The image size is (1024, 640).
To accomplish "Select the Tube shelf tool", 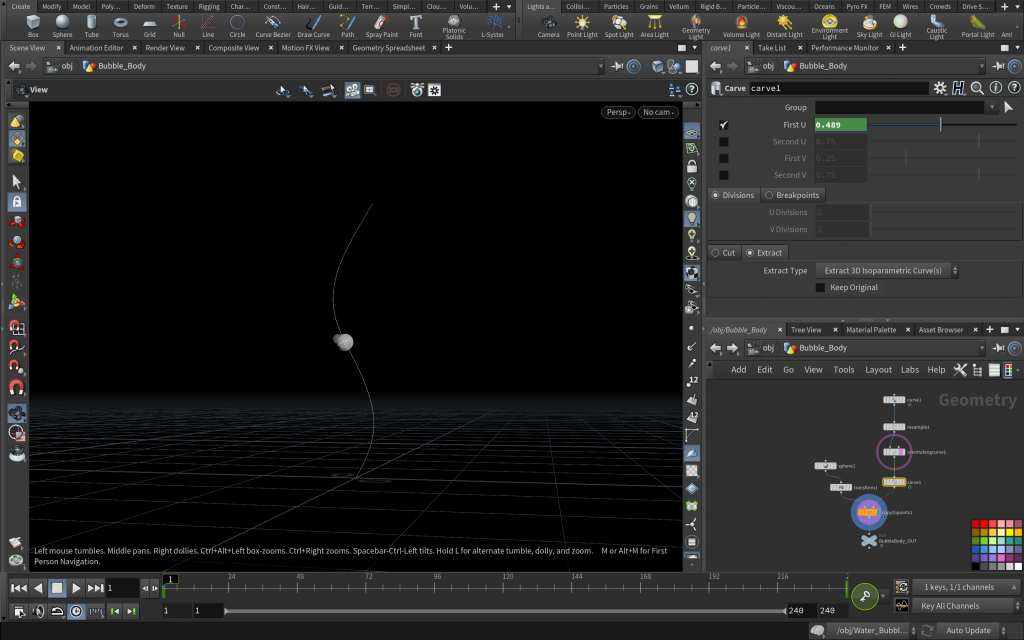I will coord(91,26).
